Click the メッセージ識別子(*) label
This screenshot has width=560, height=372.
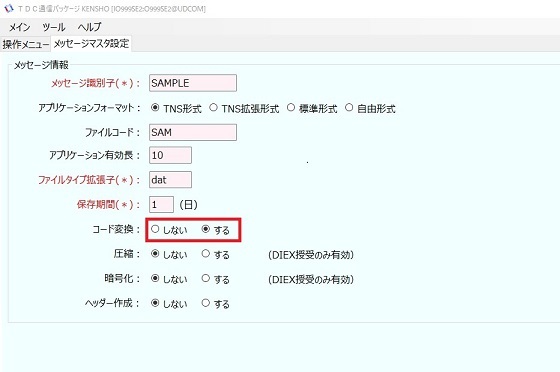pos(95,83)
